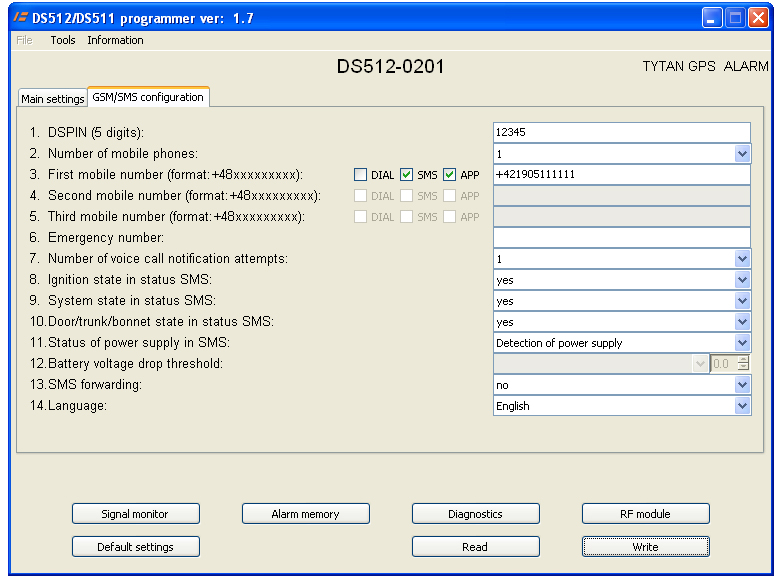The image size is (783, 583).
Task: Open Door/trunk/bonnet state dropdown
Action: (742, 322)
